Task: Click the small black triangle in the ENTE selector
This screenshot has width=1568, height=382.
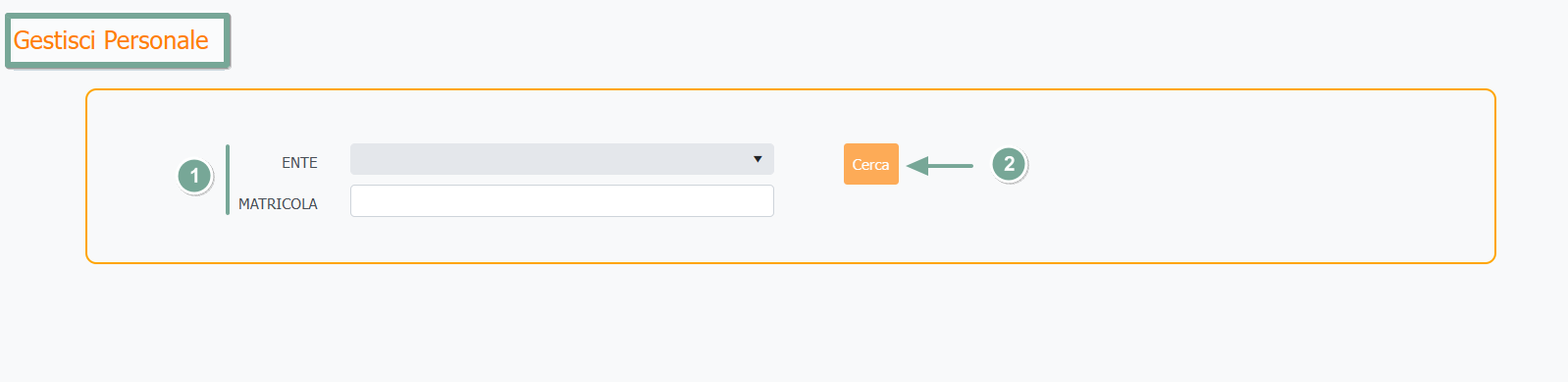Action: click(x=758, y=159)
